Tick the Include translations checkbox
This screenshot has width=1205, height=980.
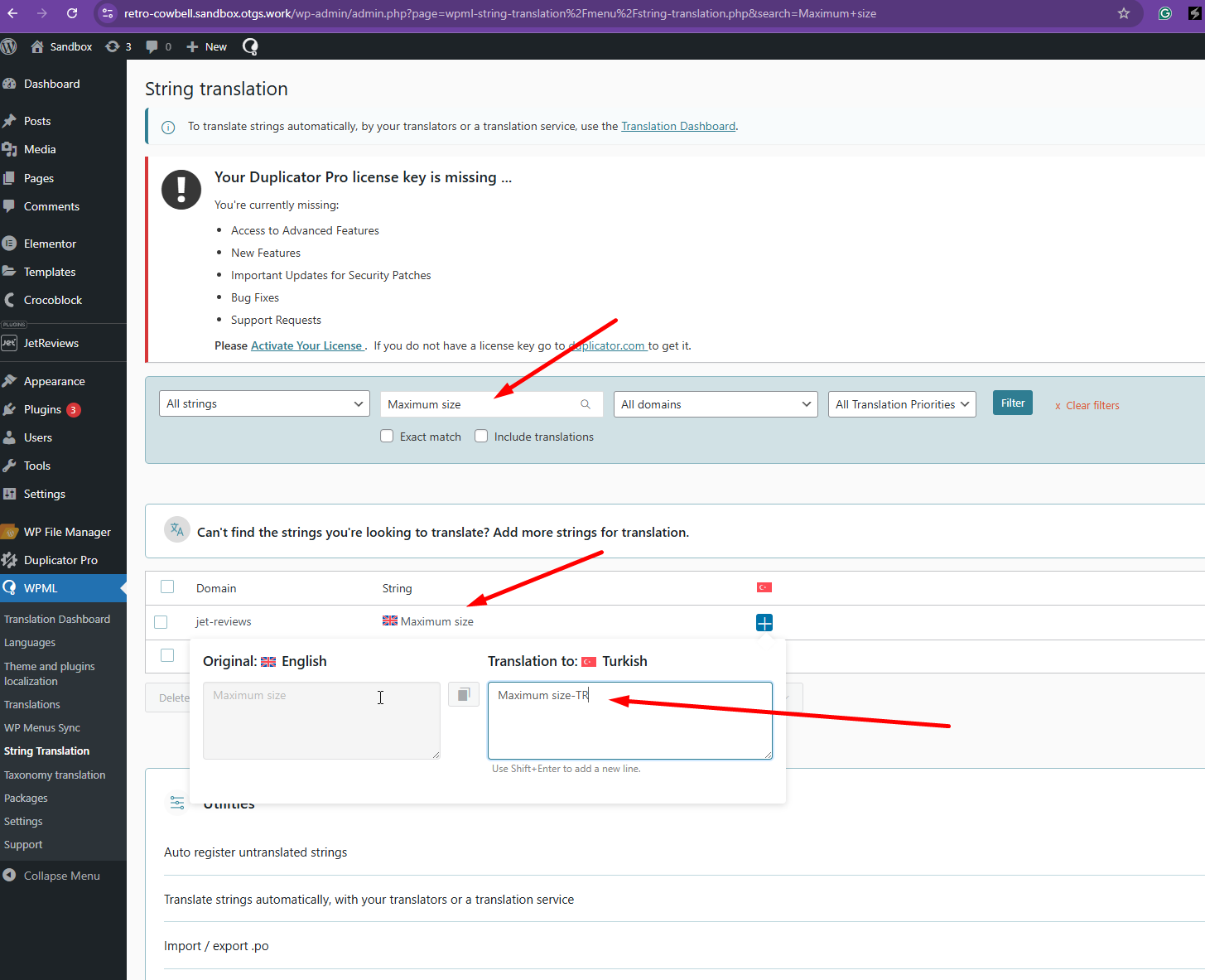tap(481, 436)
